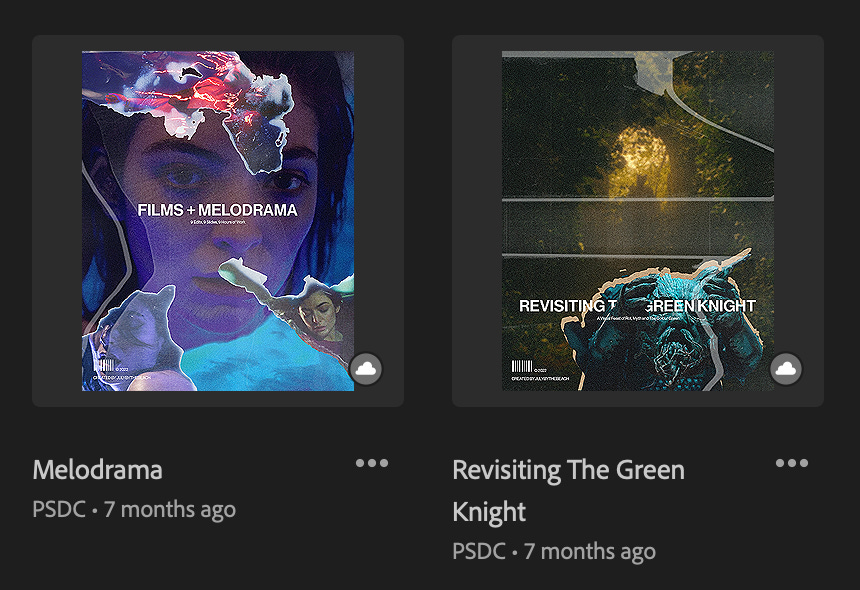Screen dimensions: 860x590
Task: Click cloud document badge on Green Knight thumbnail
Action: [x=786, y=368]
